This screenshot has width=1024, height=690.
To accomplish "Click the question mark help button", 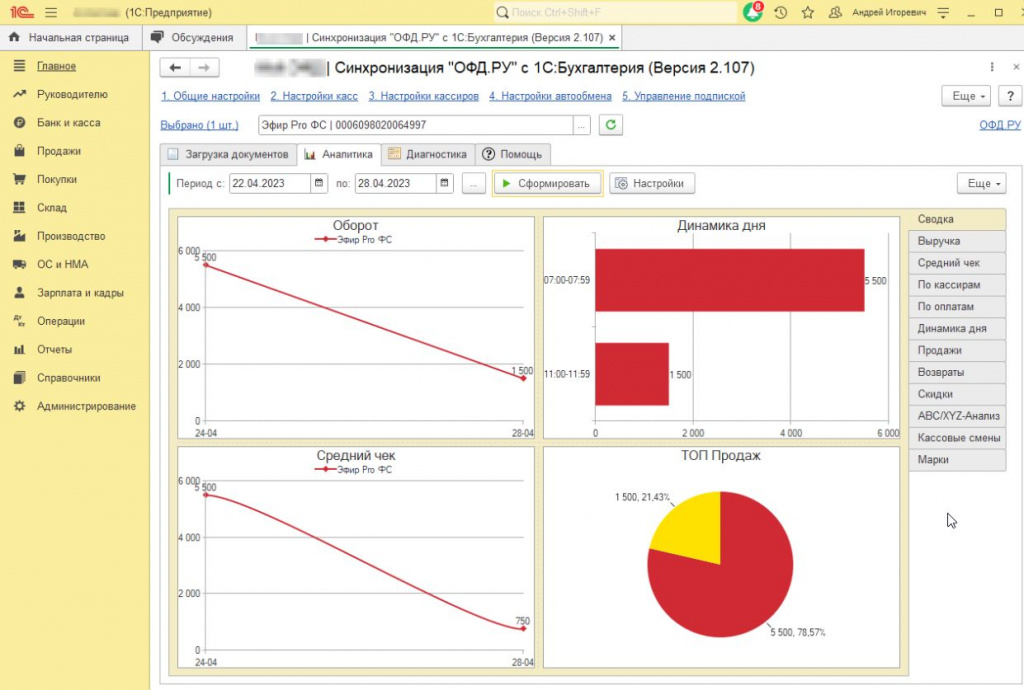I will tap(1010, 96).
